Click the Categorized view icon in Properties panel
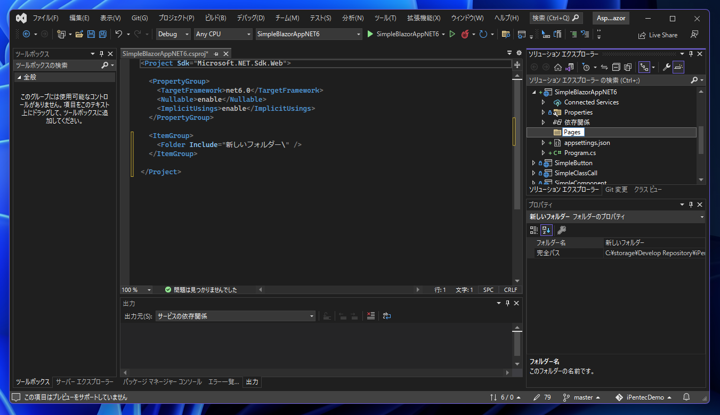The height and width of the screenshot is (415, 720). click(534, 230)
